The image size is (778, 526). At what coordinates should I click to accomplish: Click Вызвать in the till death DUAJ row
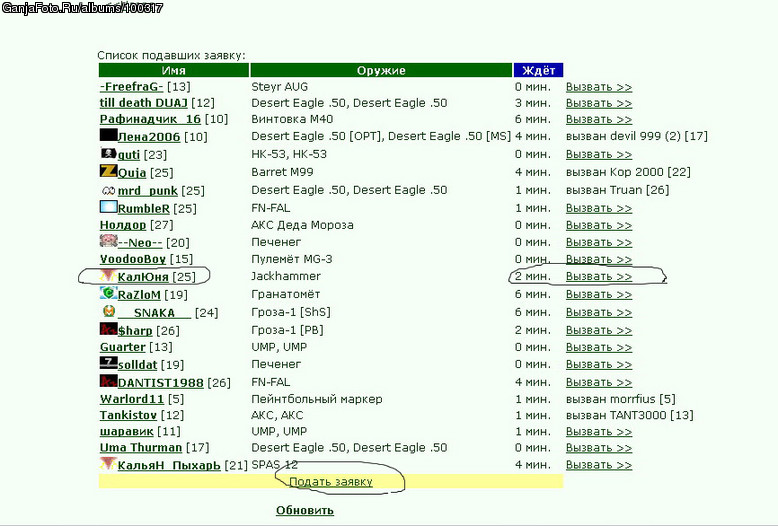coord(599,104)
